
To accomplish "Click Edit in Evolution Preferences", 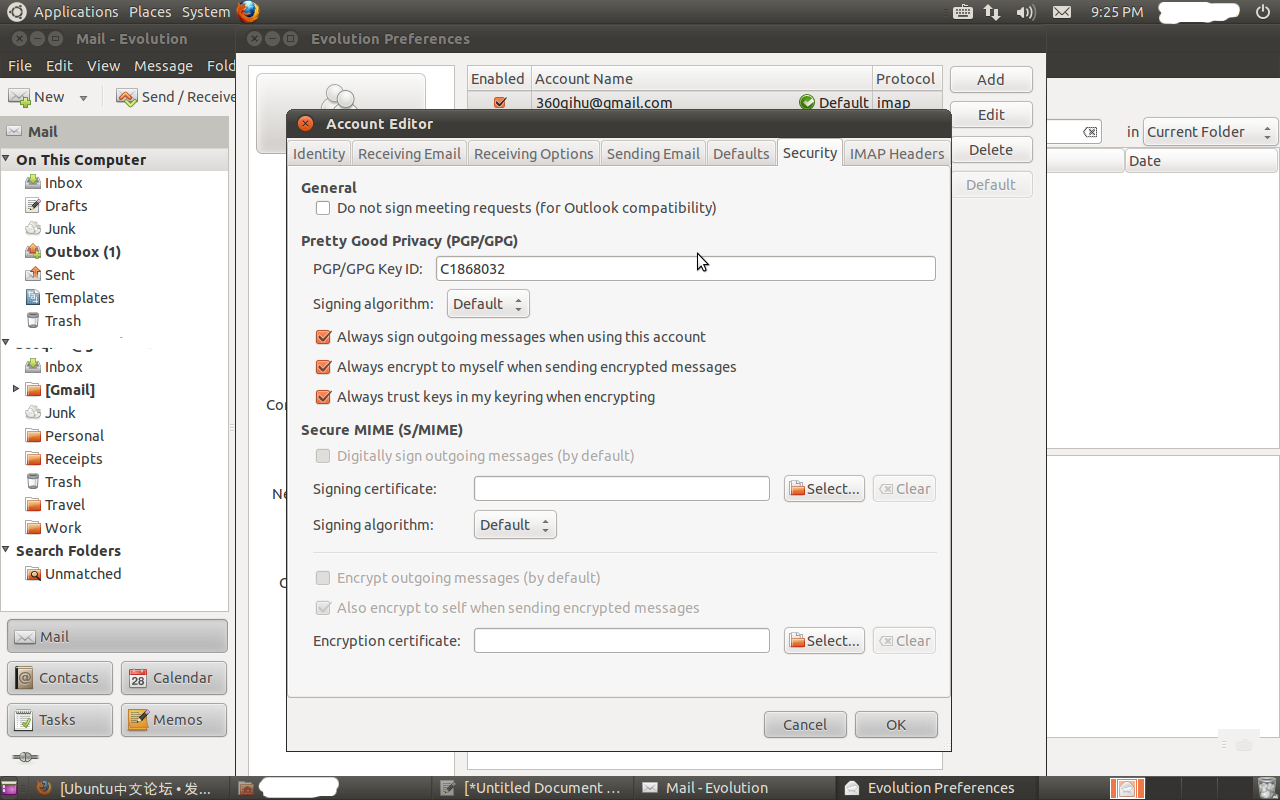I will coord(991,115).
